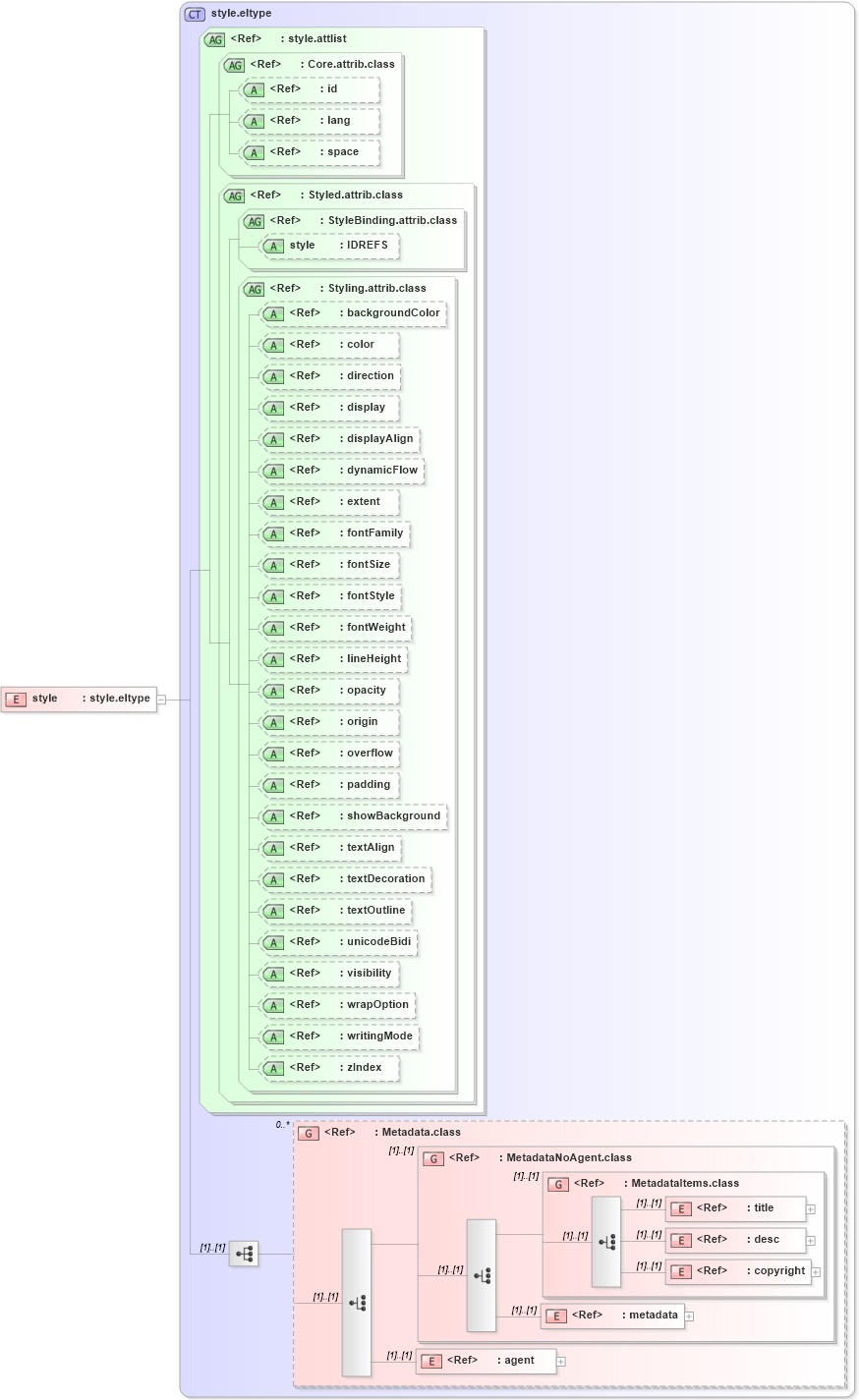Click the A icon of opacity attribute

273,691
